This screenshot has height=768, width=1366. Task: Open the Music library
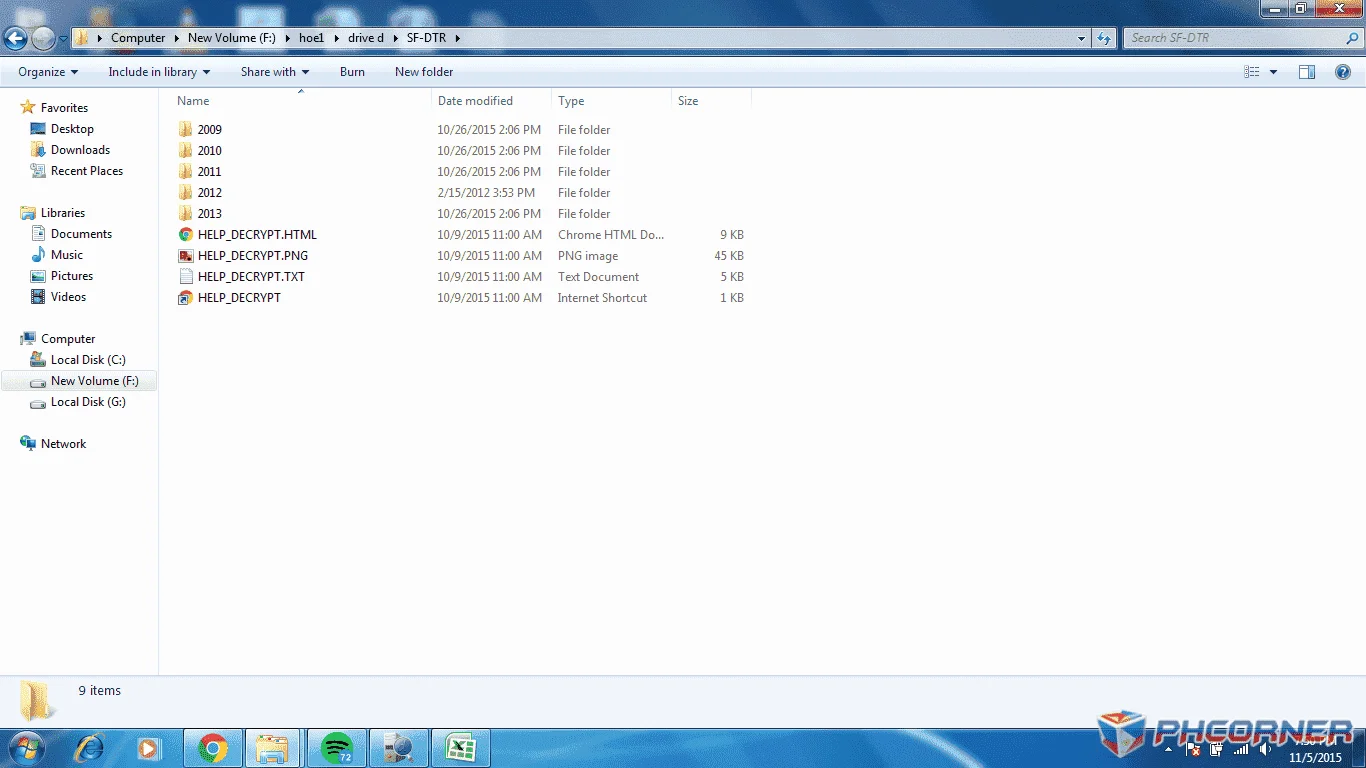67,255
